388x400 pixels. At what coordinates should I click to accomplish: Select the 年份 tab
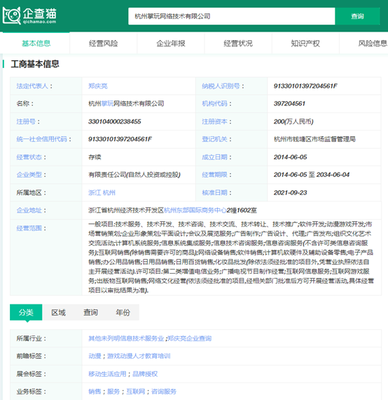(123, 312)
